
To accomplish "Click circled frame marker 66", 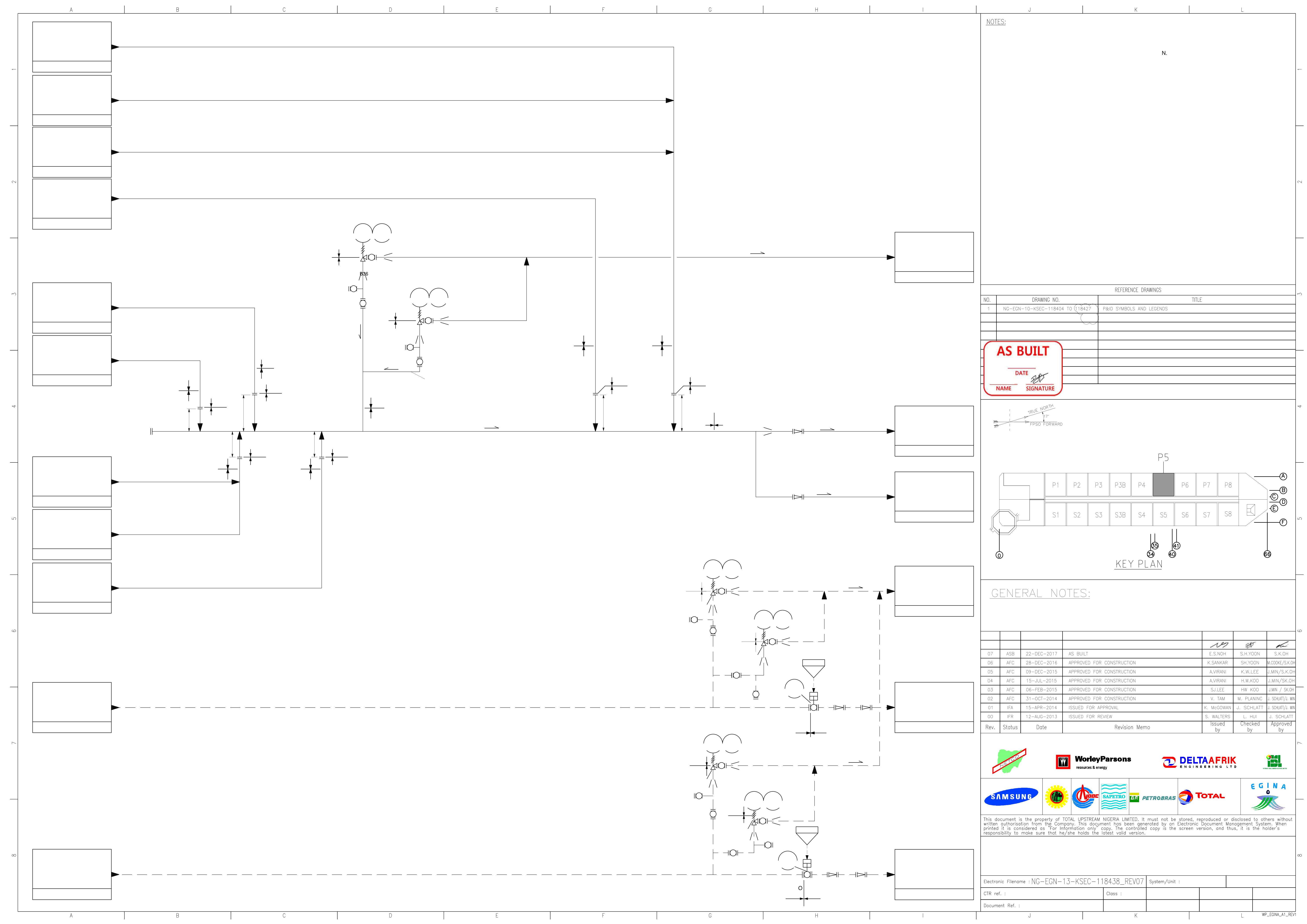I will click(1267, 554).
